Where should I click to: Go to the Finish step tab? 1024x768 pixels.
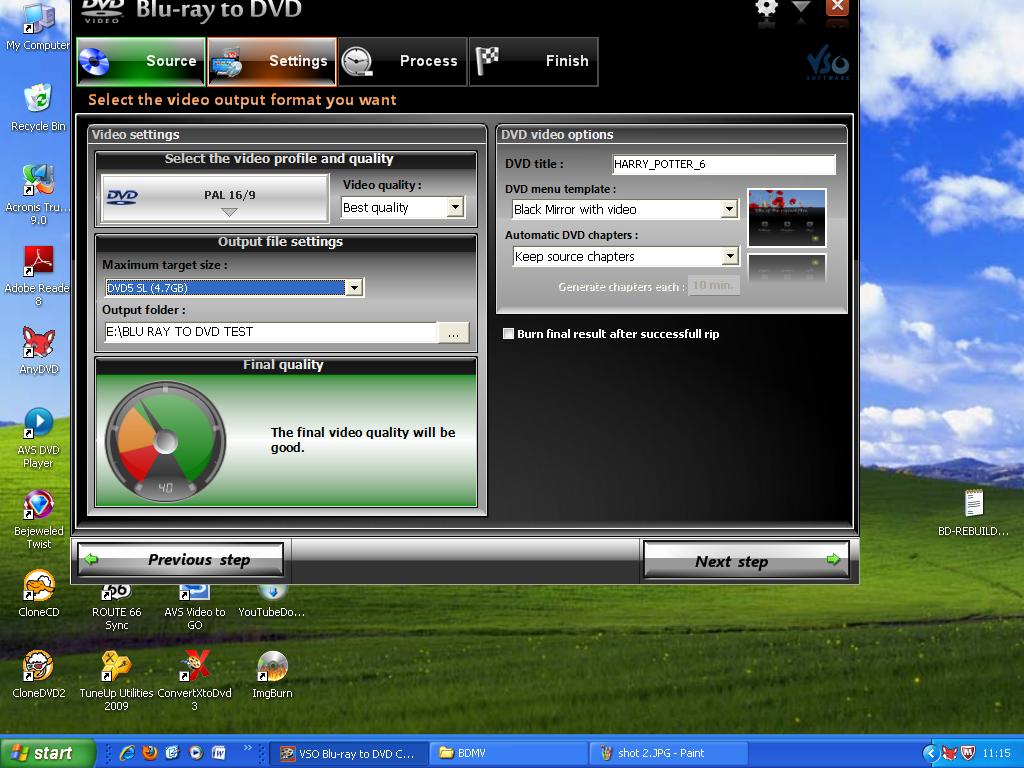(x=534, y=61)
